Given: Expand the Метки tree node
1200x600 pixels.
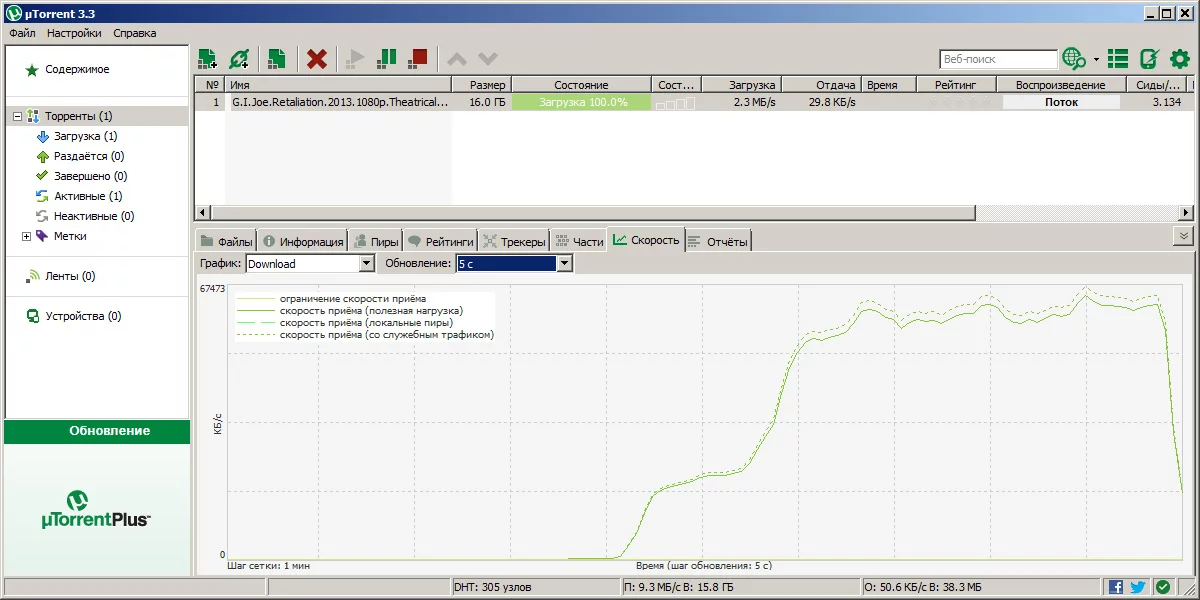Looking at the screenshot, I should [x=26, y=237].
